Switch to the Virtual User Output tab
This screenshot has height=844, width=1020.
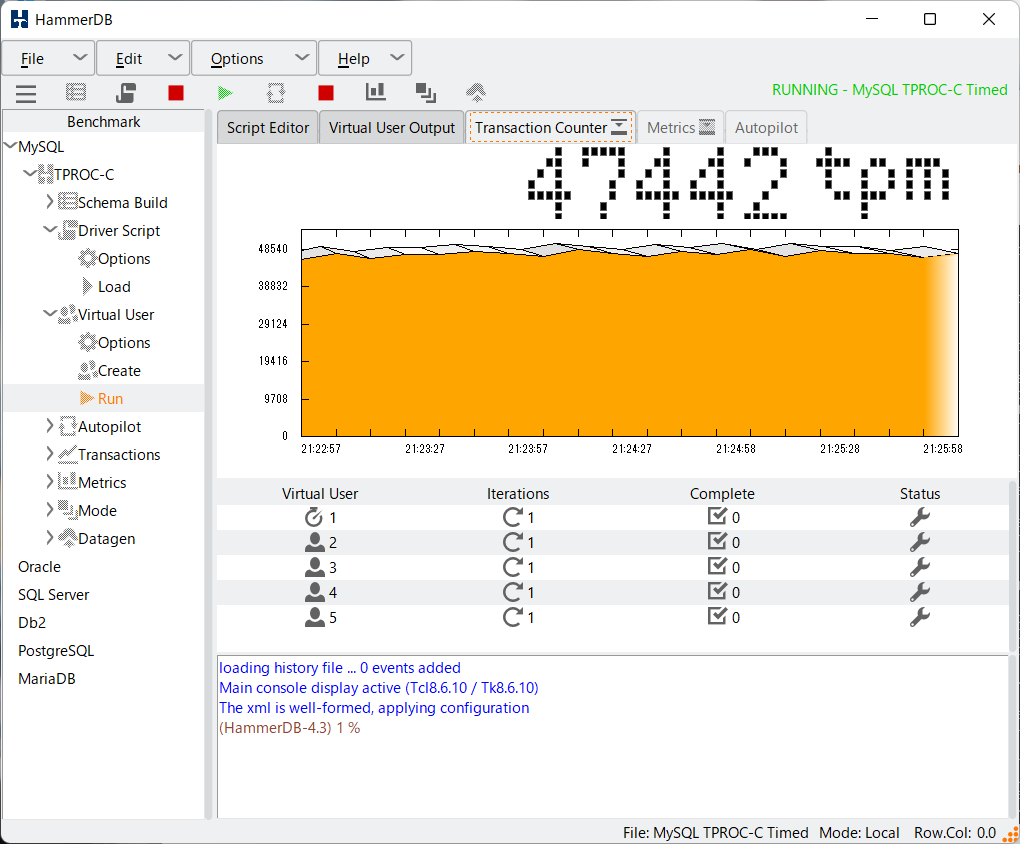click(392, 128)
